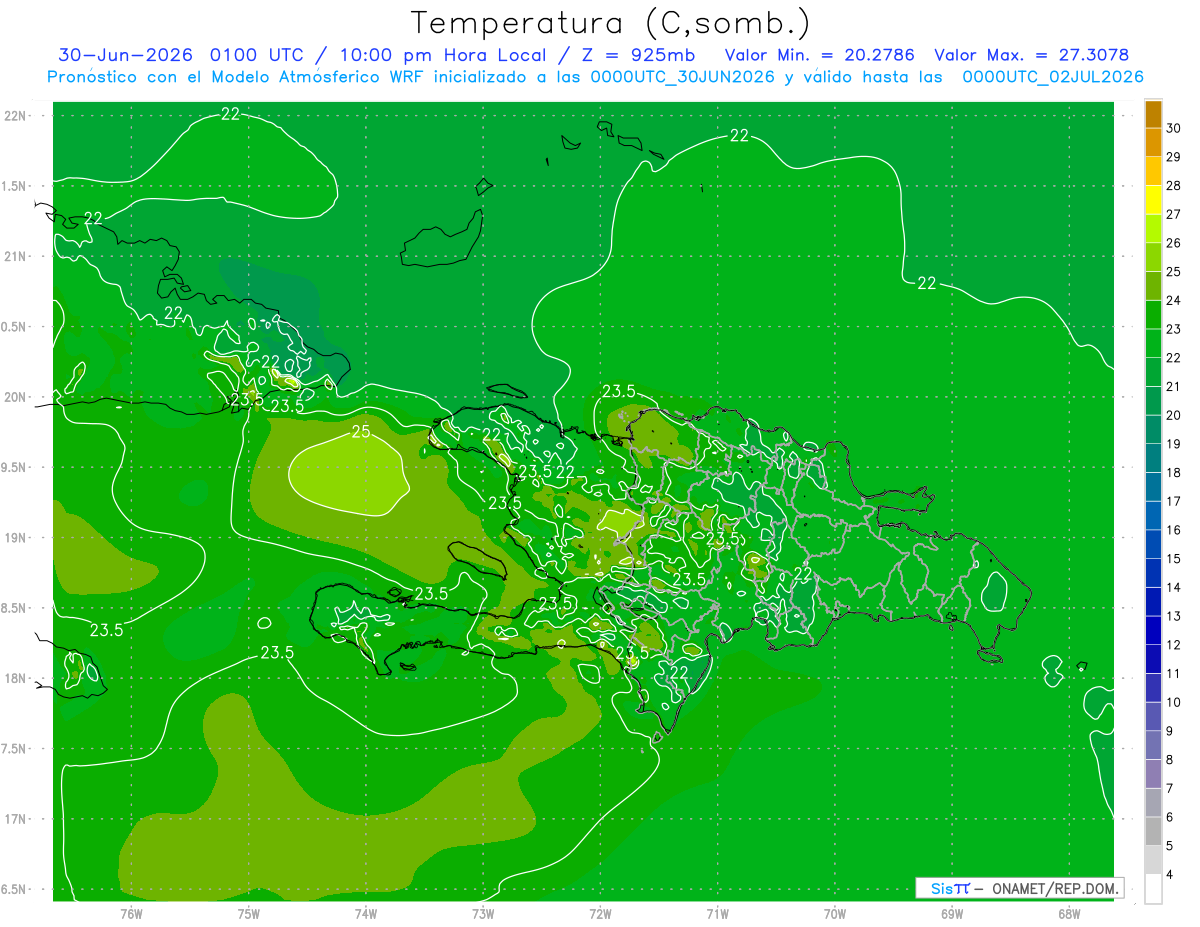Viewport: 1200px width, 927px height.
Task: Click the "74W" longitude axis label
Action: [366, 913]
